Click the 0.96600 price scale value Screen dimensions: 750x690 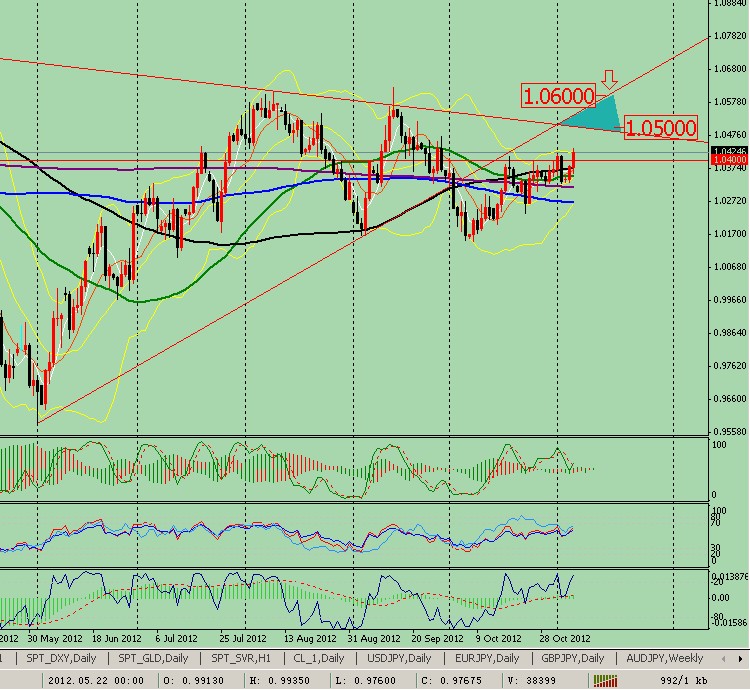point(729,399)
